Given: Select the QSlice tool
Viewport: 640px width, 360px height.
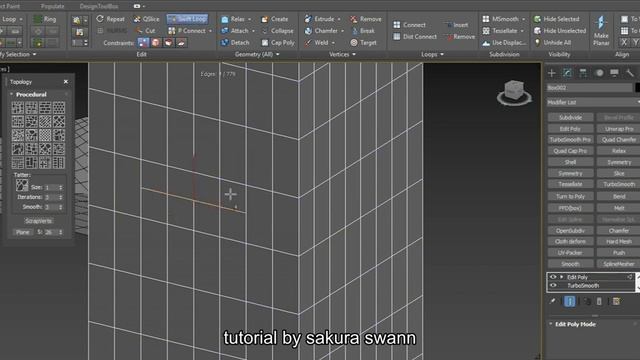Looking at the screenshot, I should [146, 19].
